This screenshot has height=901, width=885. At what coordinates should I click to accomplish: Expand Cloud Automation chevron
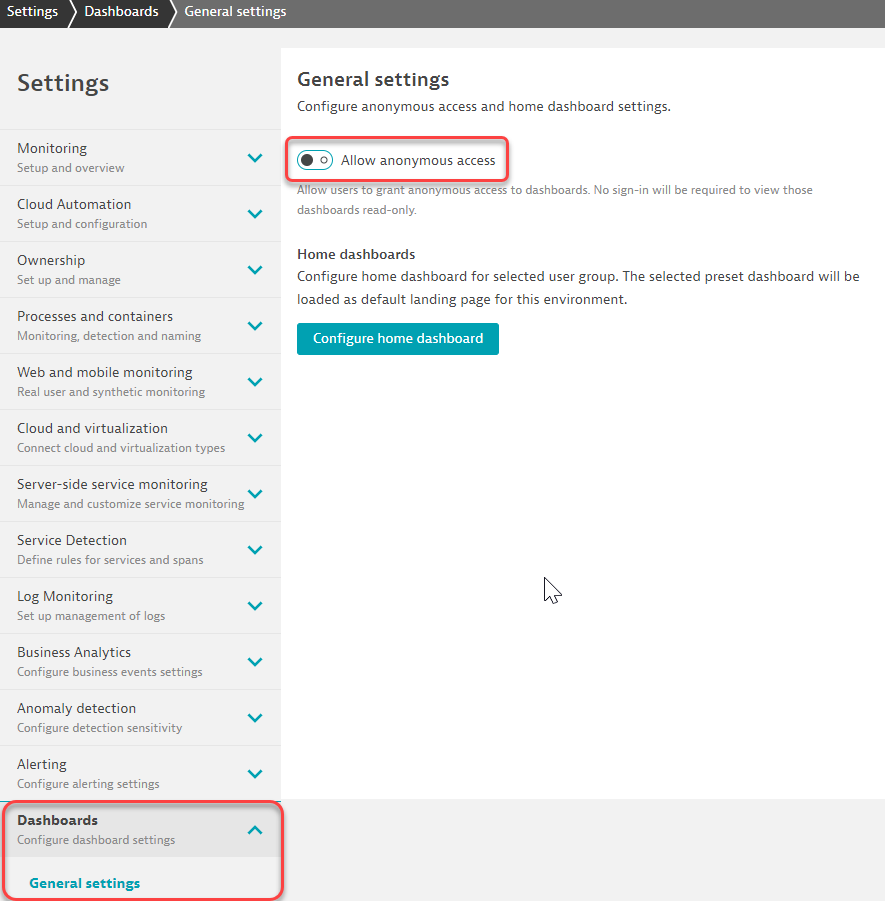point(255,214)
